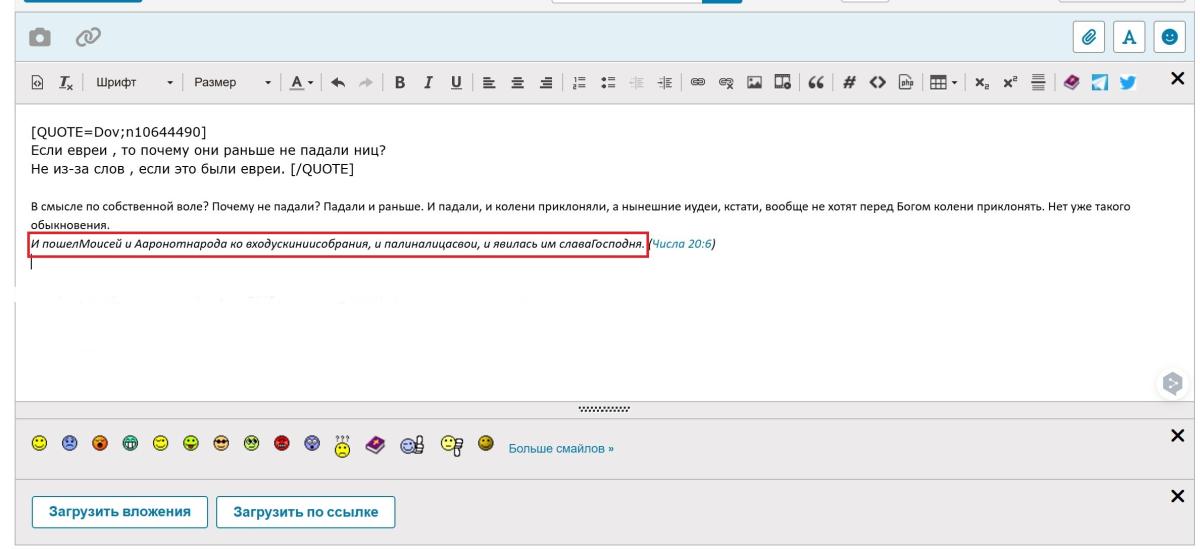1200x549 pixels.
Task: Insert the thumbs-down emoticon
Action: coord(453,447)
